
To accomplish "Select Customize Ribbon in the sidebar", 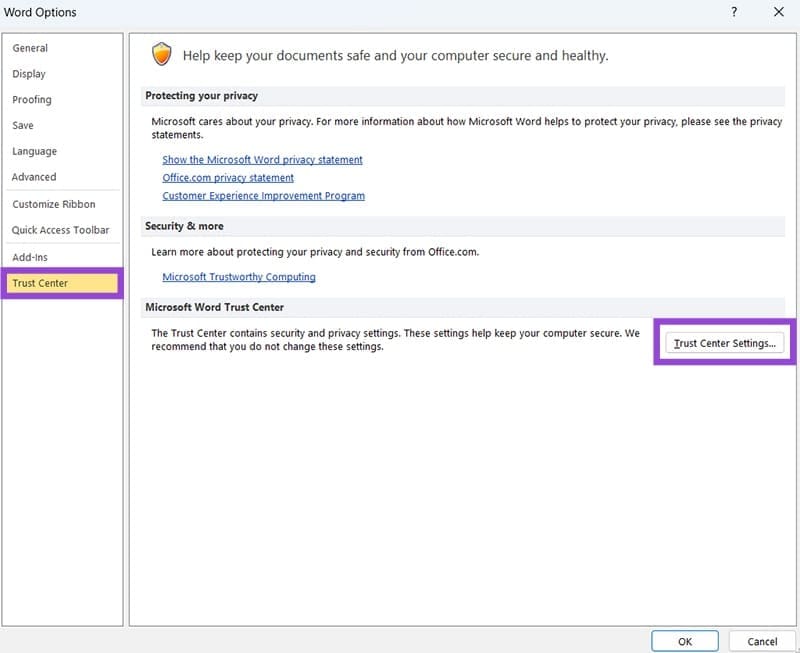I will [54, 204].
